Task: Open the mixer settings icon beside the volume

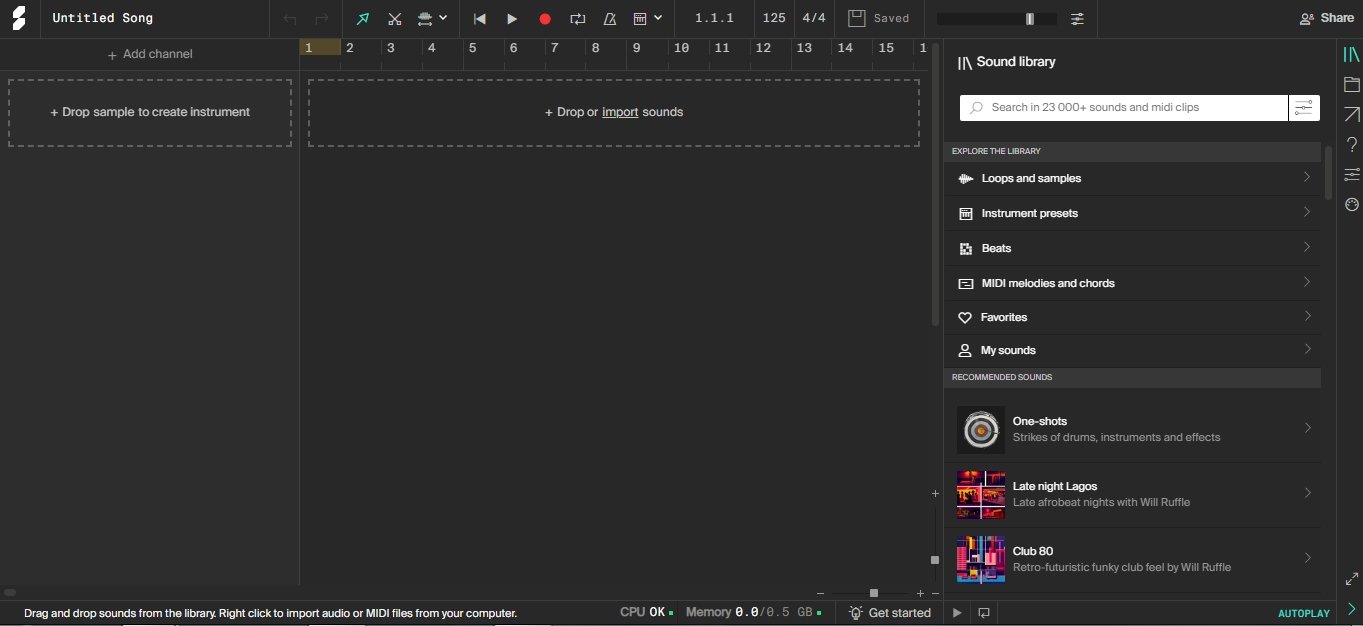Action: [x=1077, y=19]
